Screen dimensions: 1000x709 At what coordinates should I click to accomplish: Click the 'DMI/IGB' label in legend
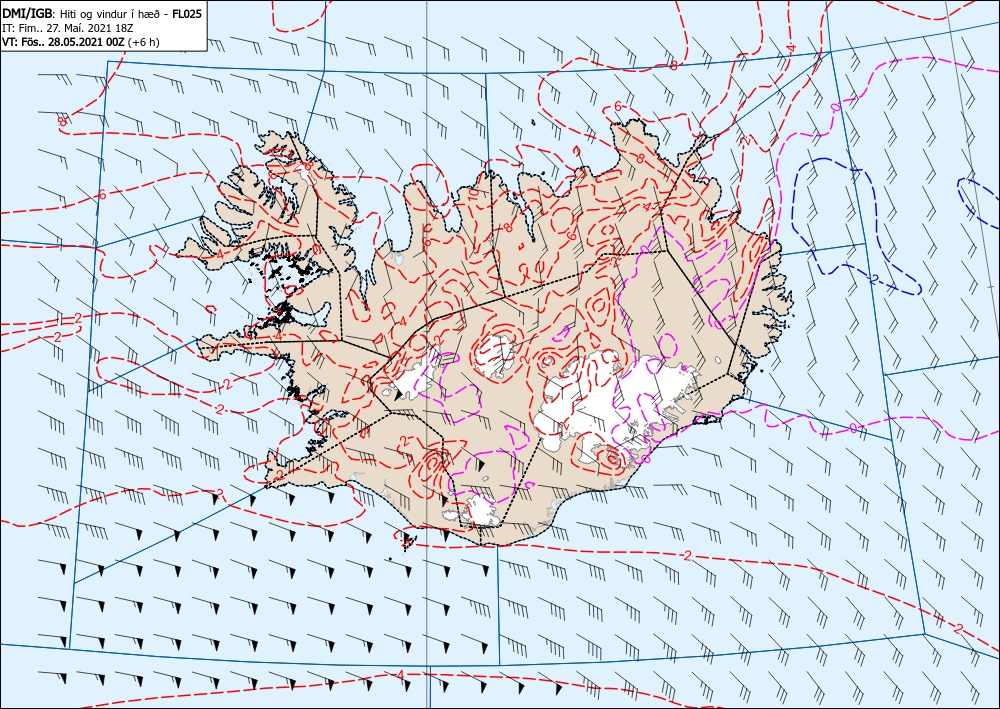[27, 14]
